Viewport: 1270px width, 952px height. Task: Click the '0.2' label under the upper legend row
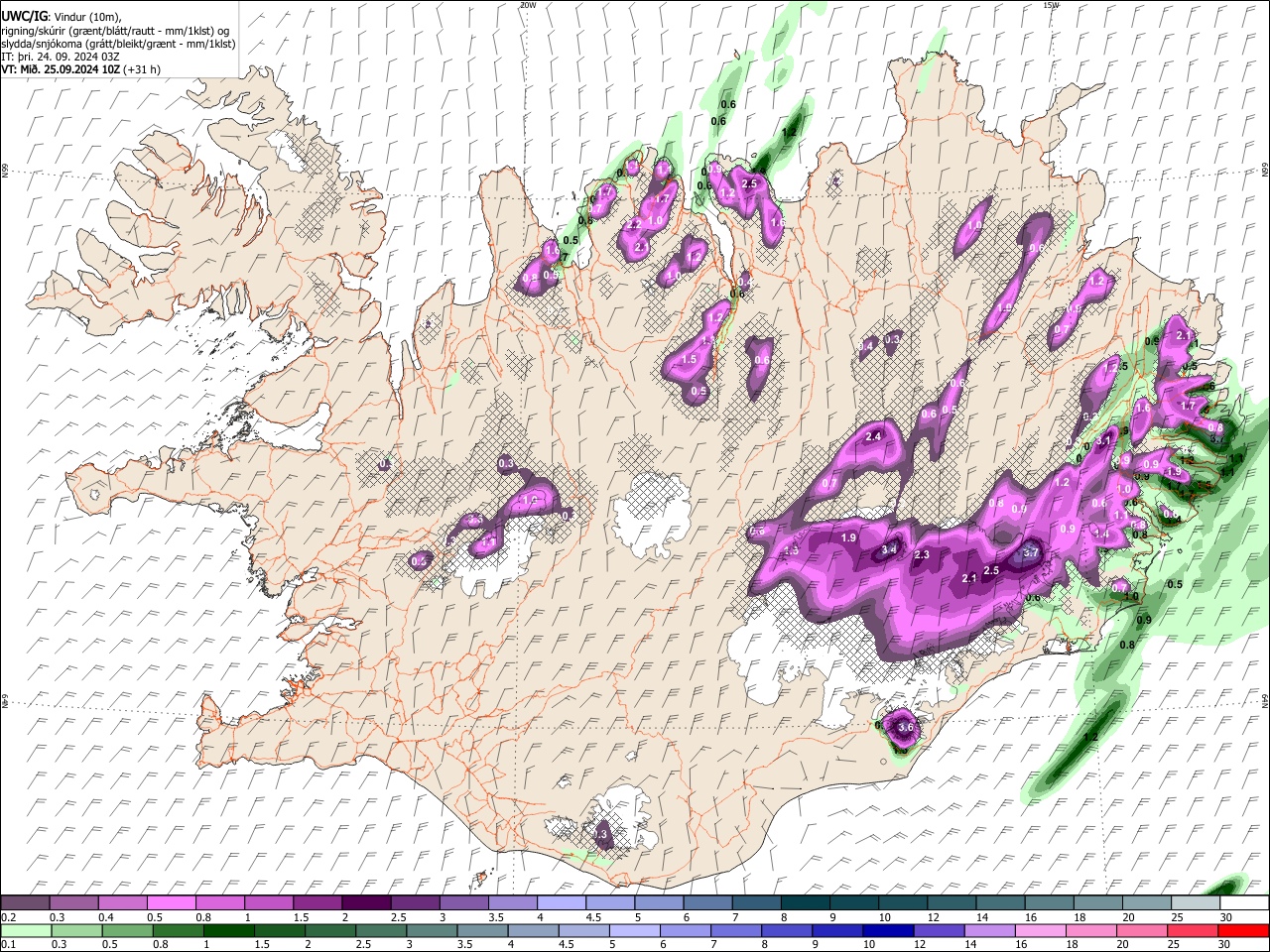tap(9, 917)
